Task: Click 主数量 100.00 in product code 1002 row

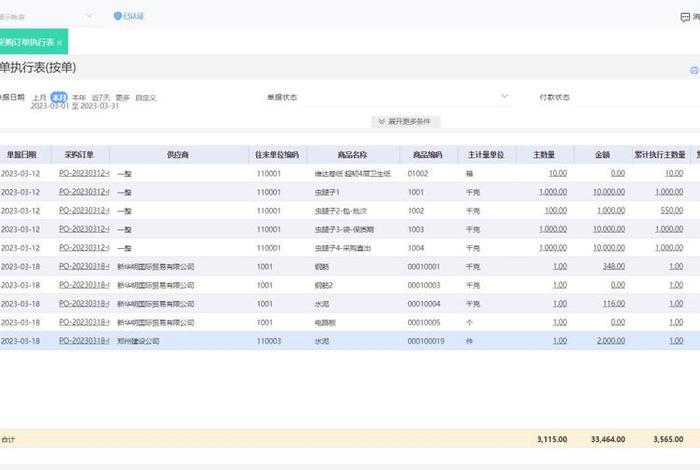Action: click(555, 210)
